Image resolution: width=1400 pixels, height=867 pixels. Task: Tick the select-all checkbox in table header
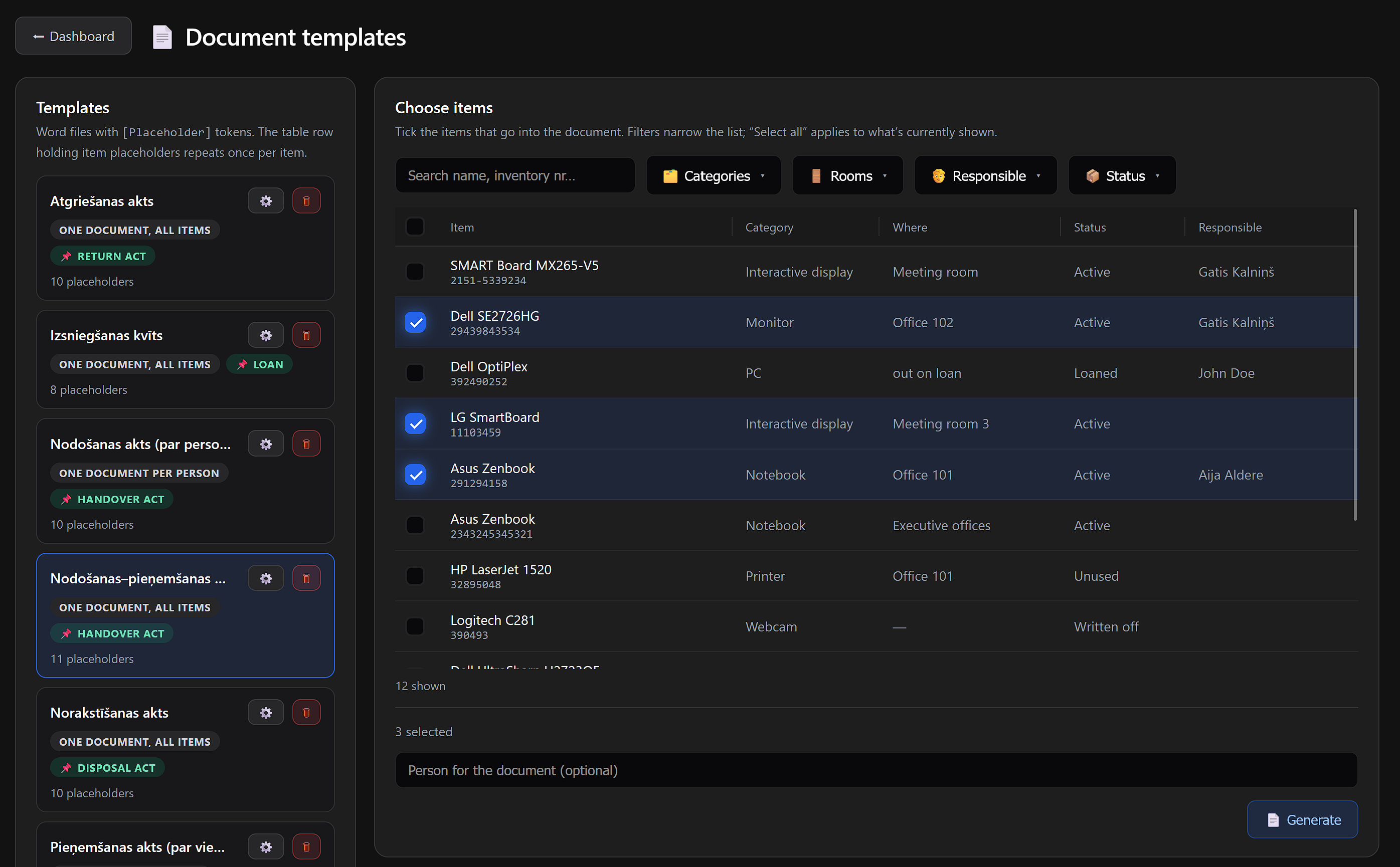coord(415,227)
